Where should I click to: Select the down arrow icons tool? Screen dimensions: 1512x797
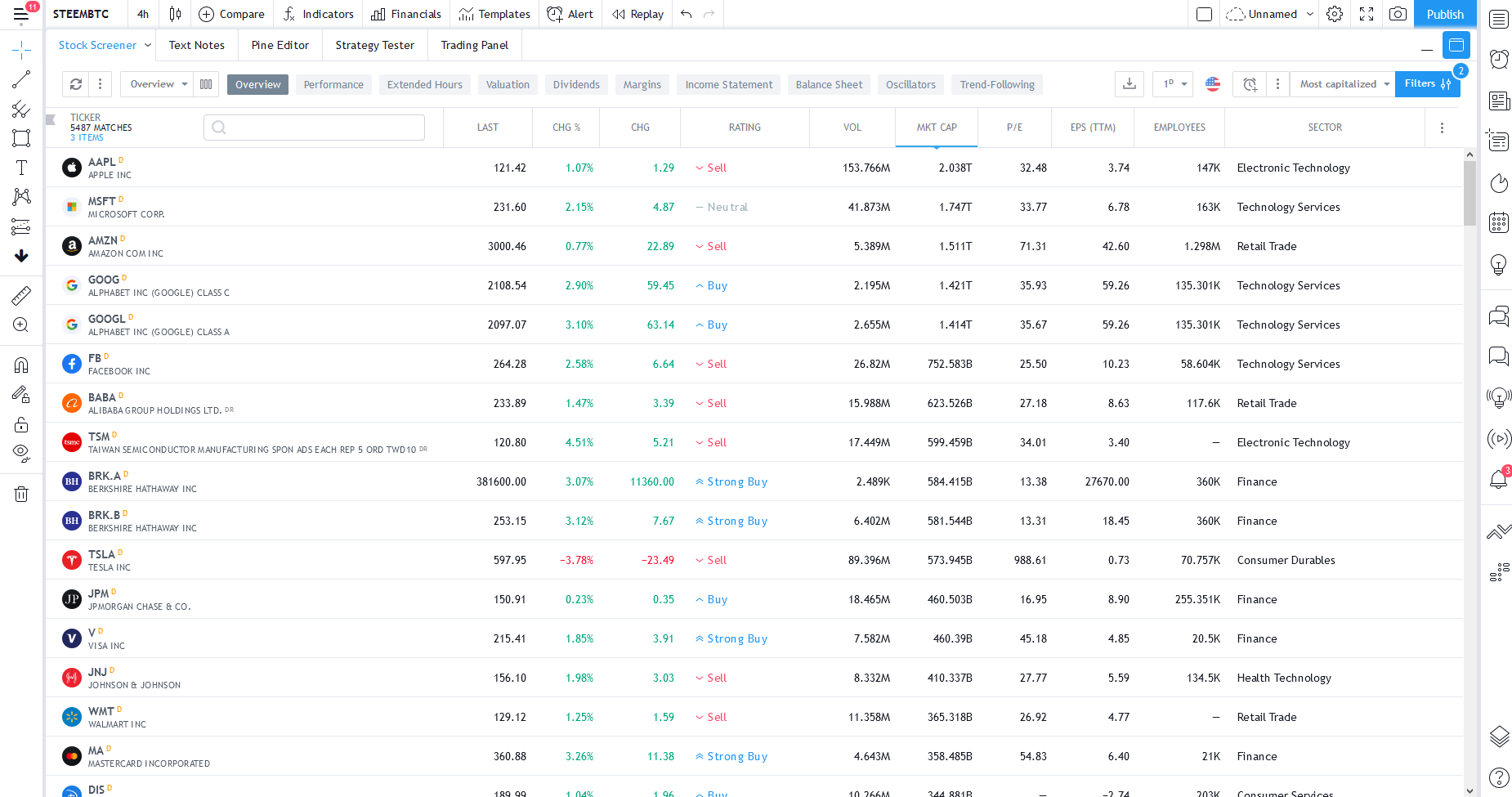pos(21,256)
